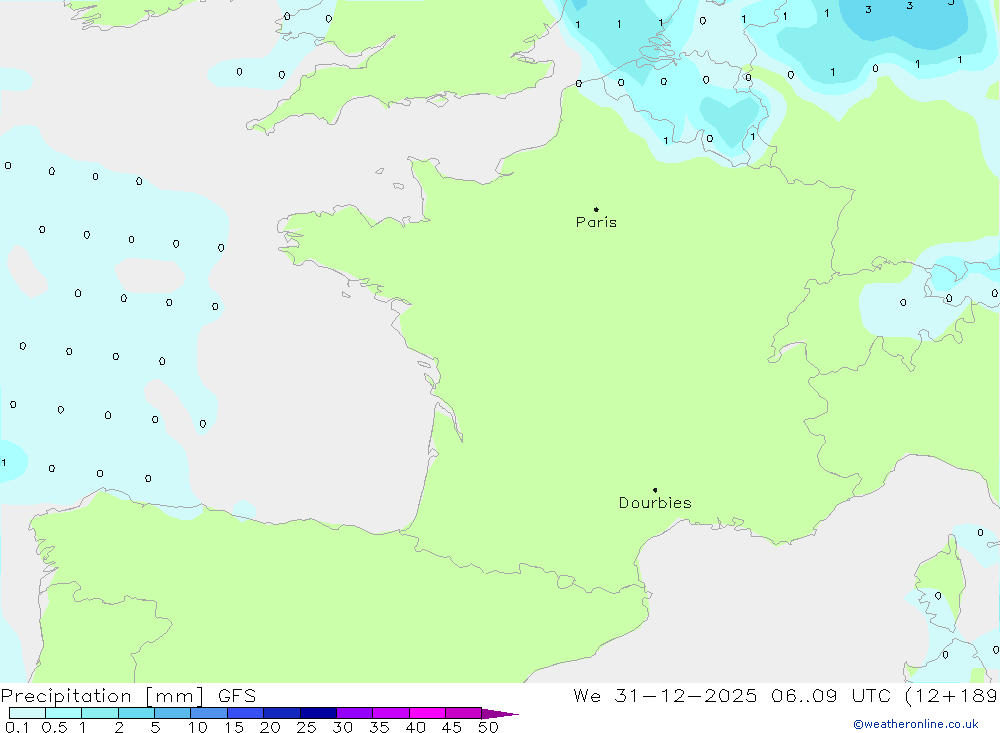The width and height of the screenshot is (1000, 733).
Task: Click the Paris city label
Action: (x=596, y=222)
